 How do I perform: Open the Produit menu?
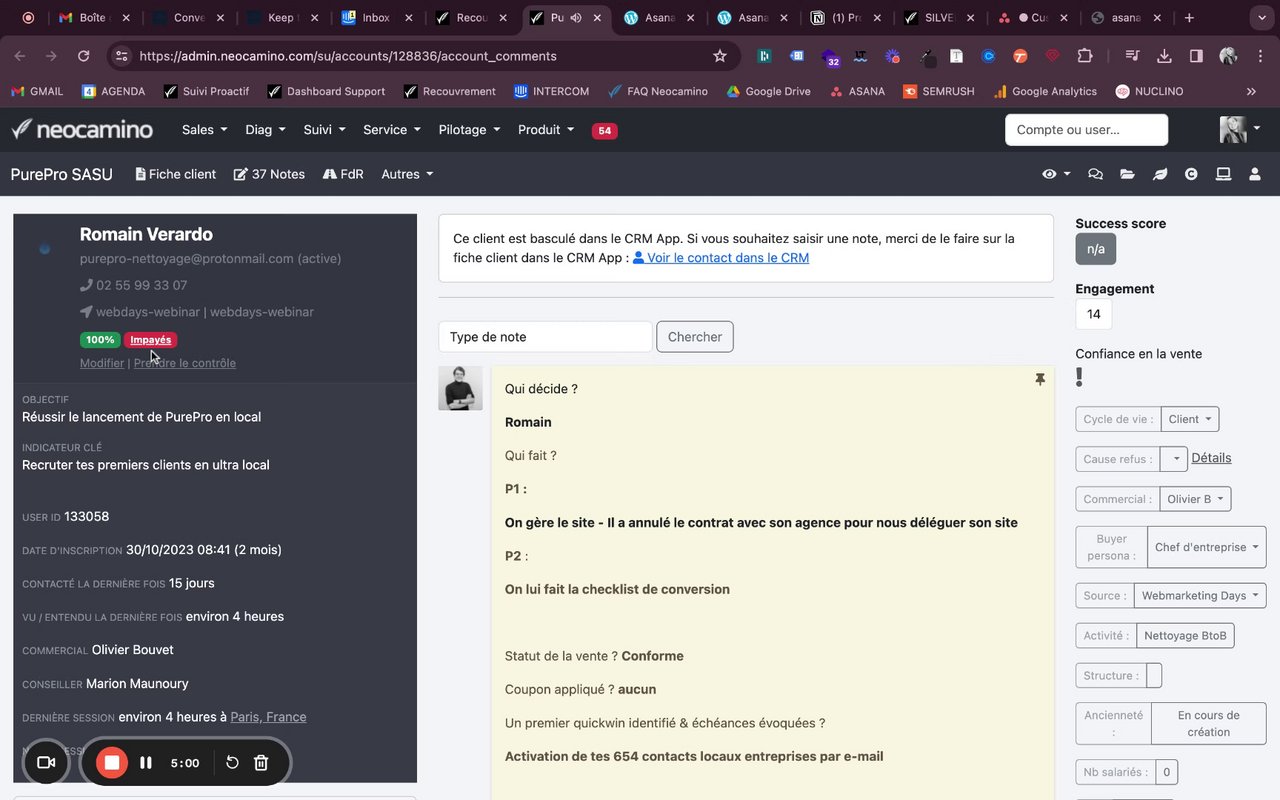click(546, 130)
